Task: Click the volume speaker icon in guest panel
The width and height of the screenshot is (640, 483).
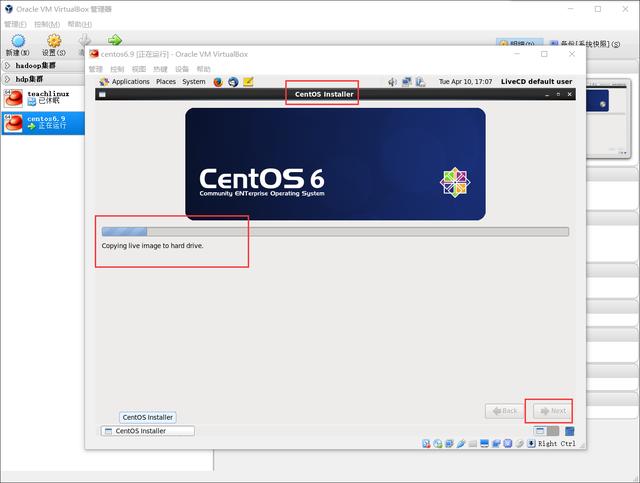Action: tap(392, 82)
